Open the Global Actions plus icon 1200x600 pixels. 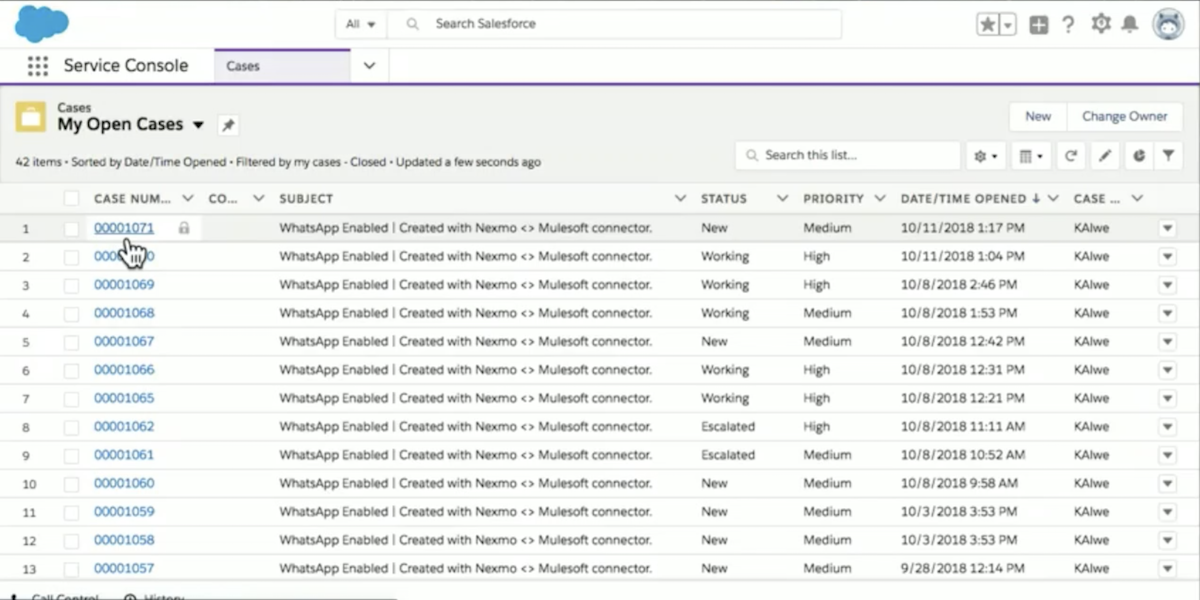(1039, 25)
